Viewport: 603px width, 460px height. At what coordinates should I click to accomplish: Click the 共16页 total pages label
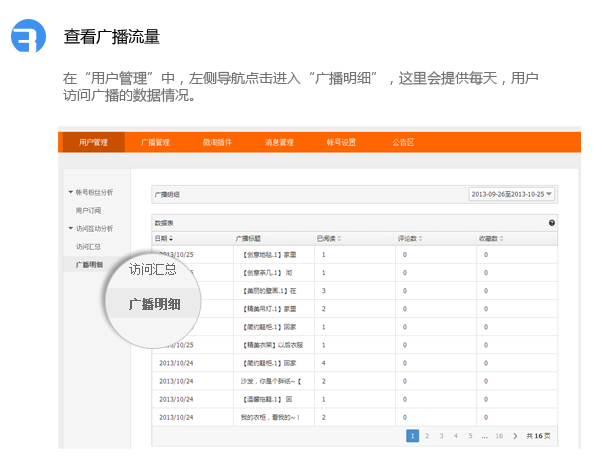point(538,436)
